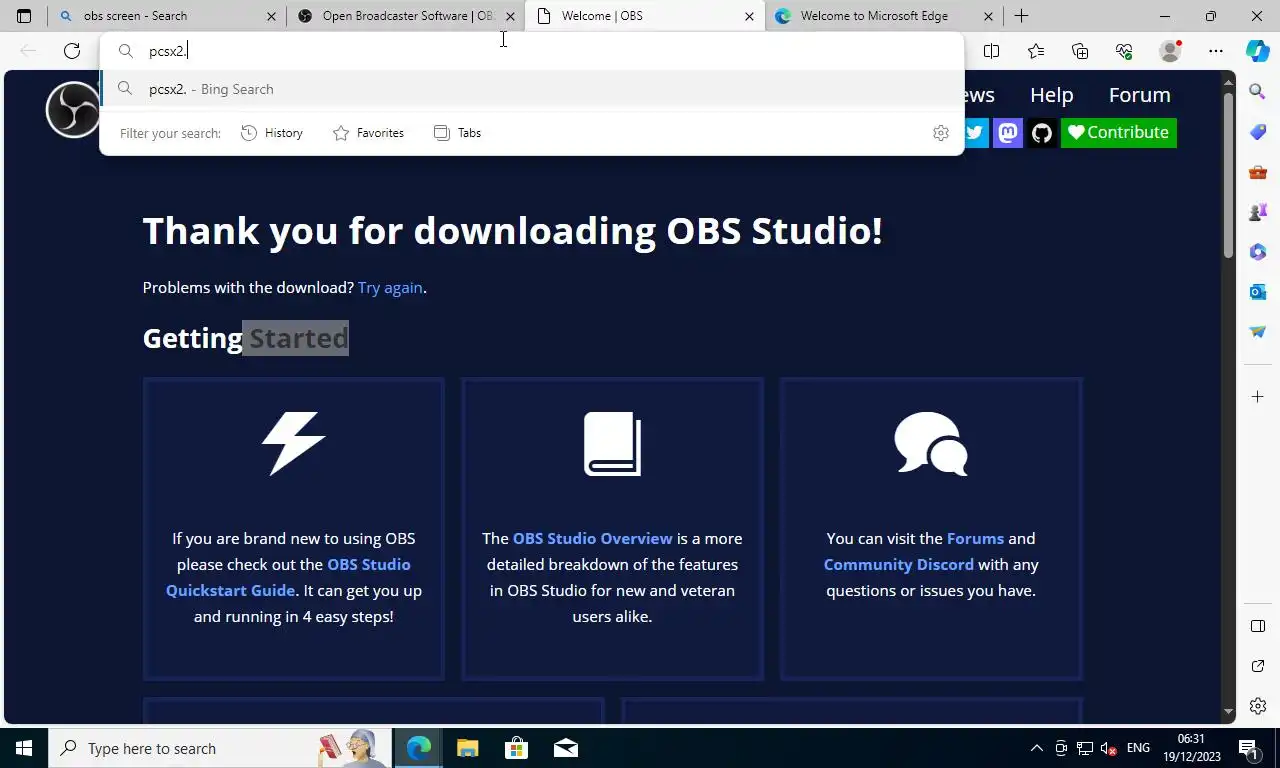The height and width of the screenshot is (768, 1280).
Task: Open the Community Discord link
Action: click(x=898, y=564)
